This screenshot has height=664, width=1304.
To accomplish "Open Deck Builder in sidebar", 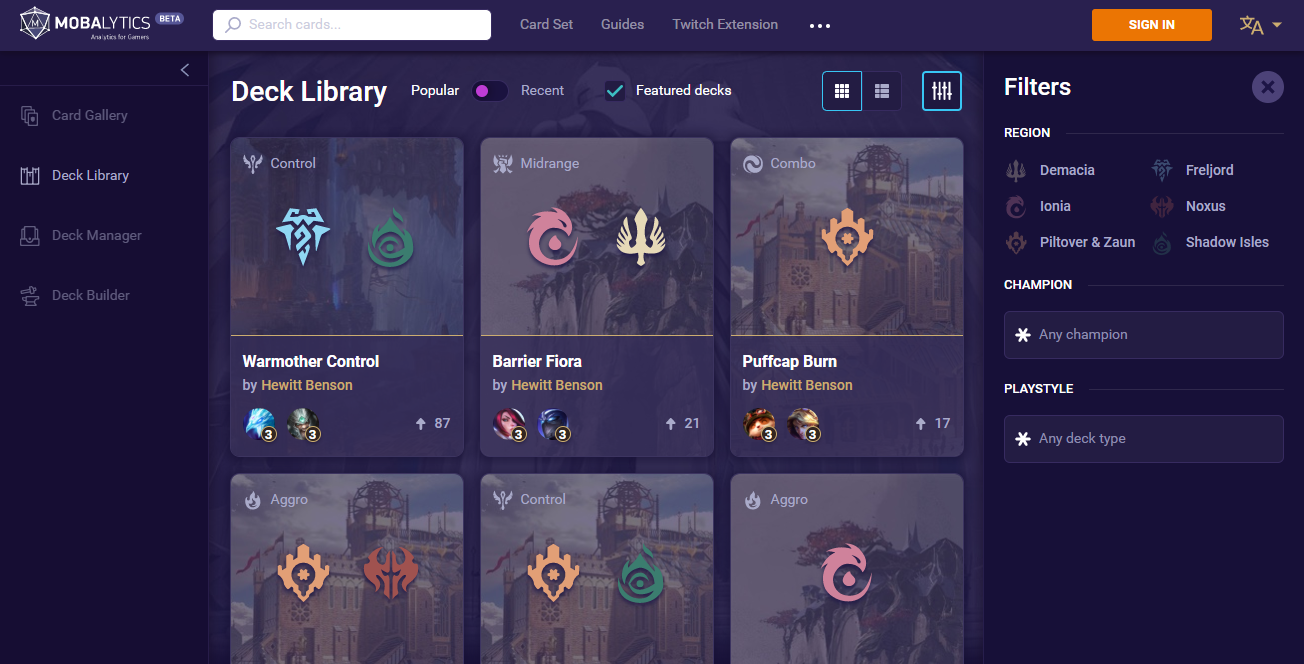I will 91,295.
